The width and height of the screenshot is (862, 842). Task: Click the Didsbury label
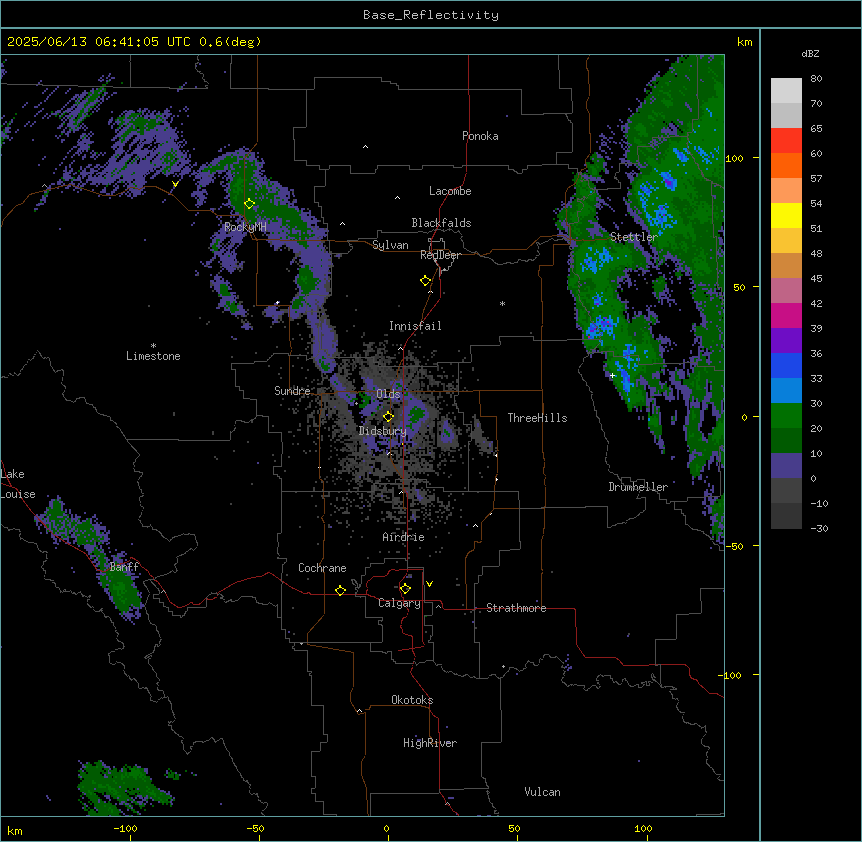[x=383, y=431]
